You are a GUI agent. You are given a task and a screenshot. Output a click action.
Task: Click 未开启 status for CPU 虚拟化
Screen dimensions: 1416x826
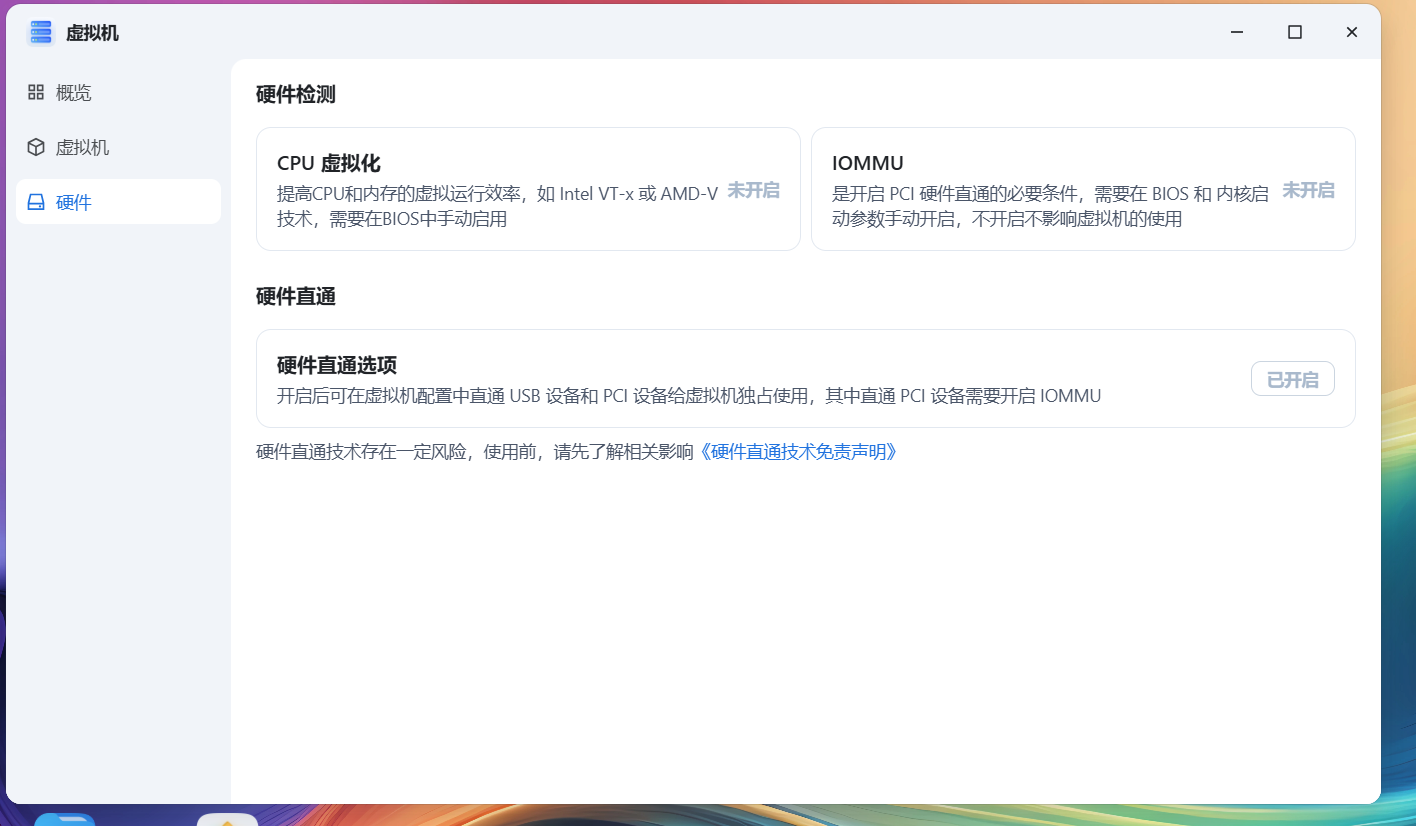coord(752,190)
